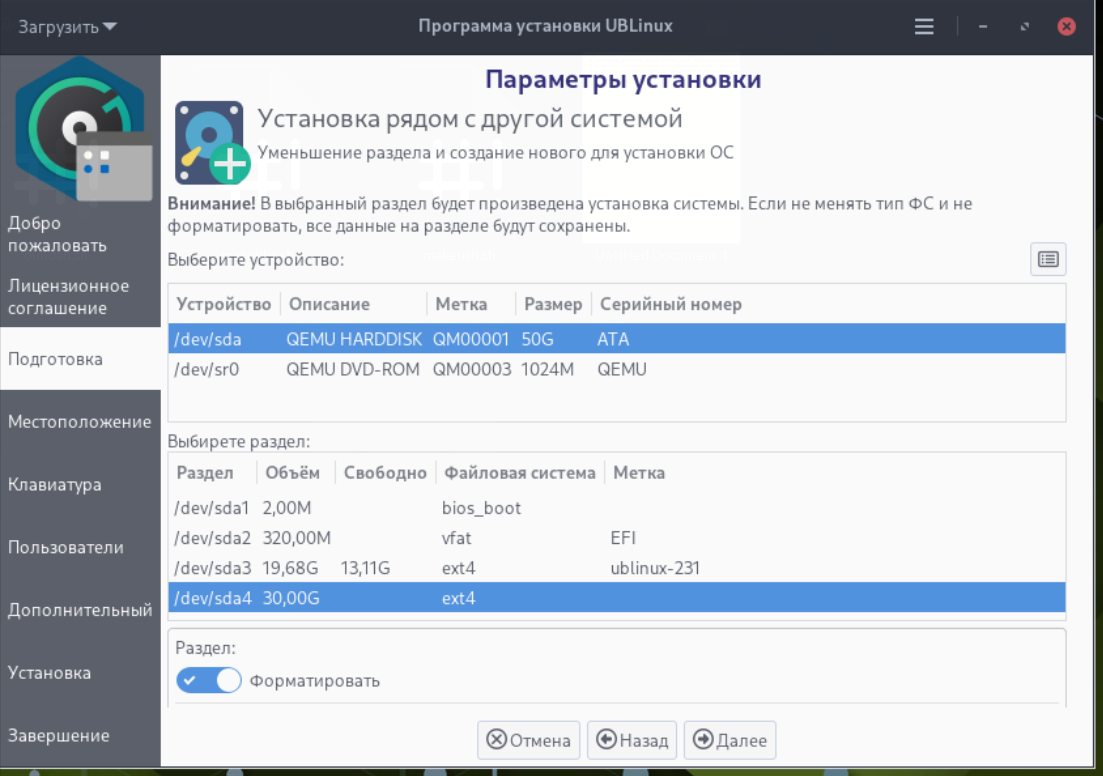Click the 13,11G free space cell
The height and width of the screenshot is (776, 1103).
point(365,568)
